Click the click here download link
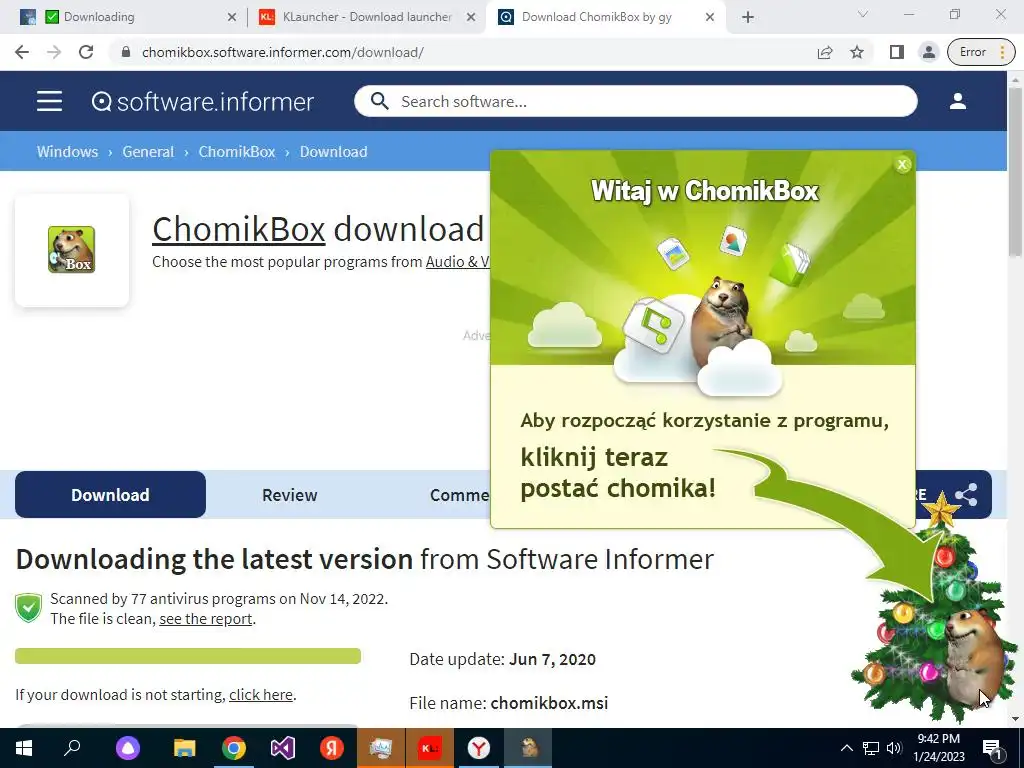 pyautogui.click(x=261, y=694)
